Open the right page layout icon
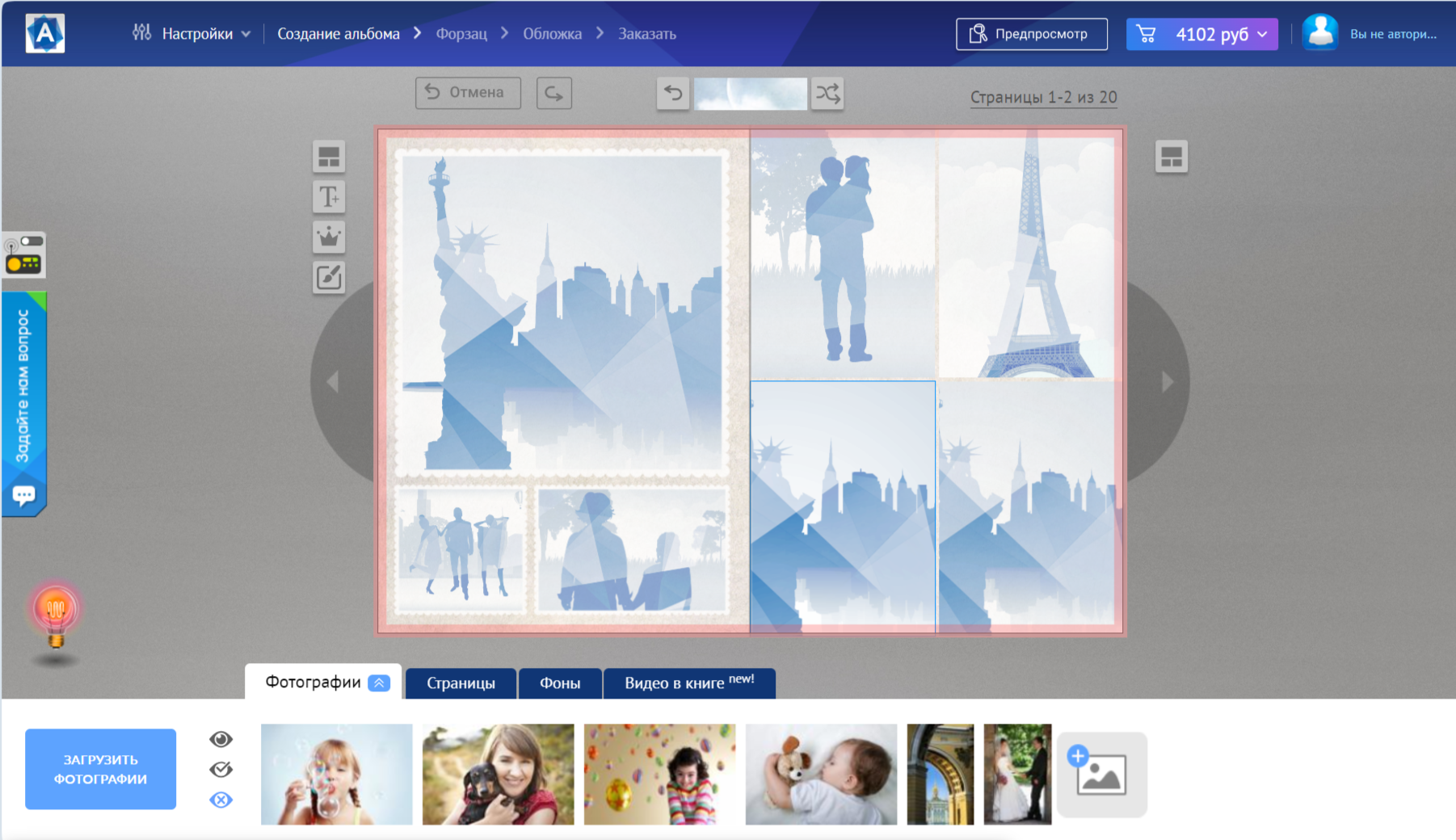The image size is (1456, 840). click(1171, 157)
